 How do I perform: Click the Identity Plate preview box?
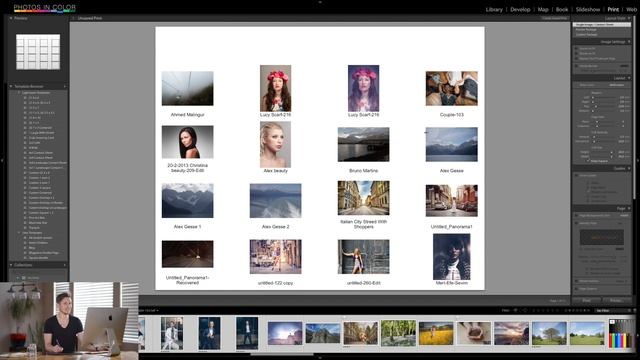(x=602, y=237)
